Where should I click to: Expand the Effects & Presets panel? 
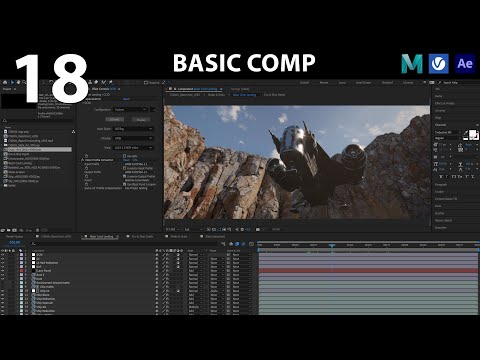(x=445, y=103)
